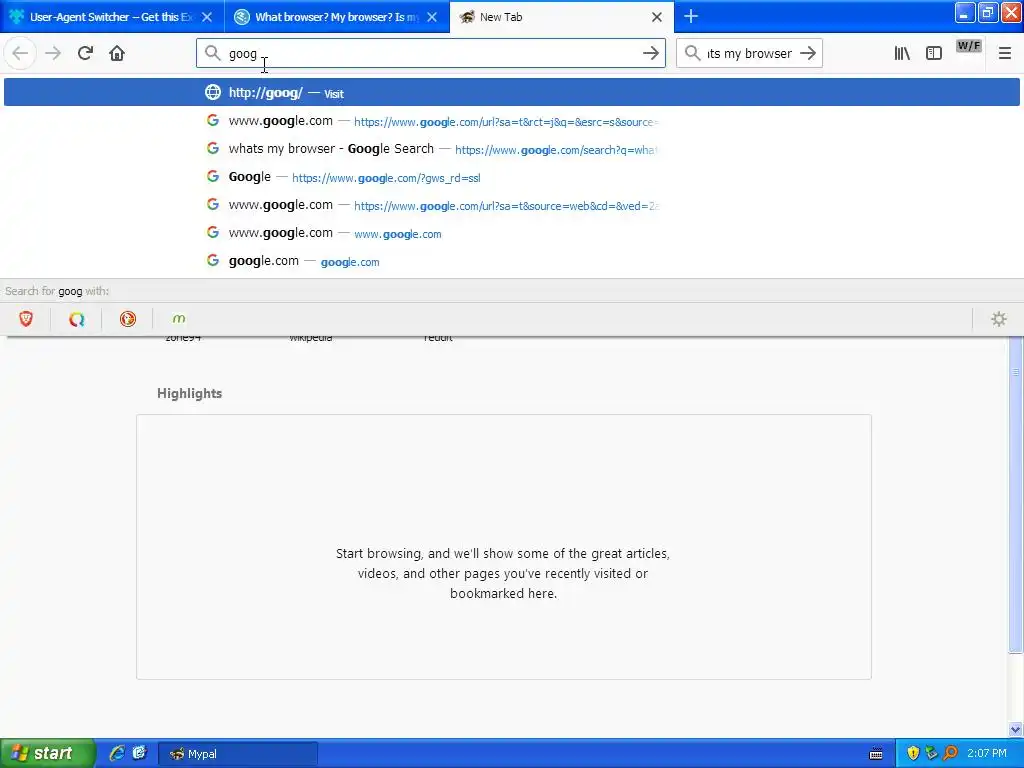Click the Highlights section heading
Screen dimensions: 1024x768
coord(189,393)
